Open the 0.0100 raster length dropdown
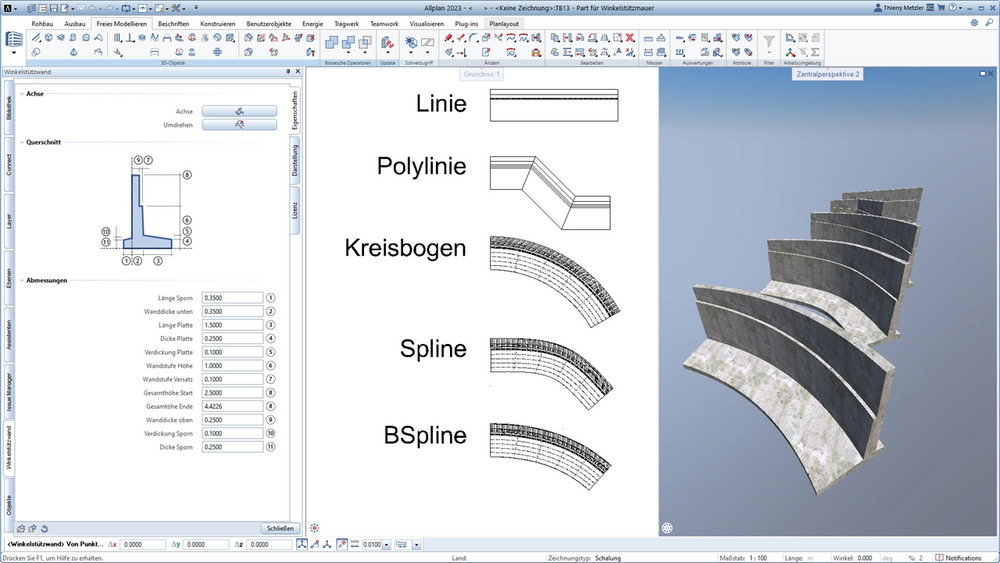This screenshot has height=563, width=1000. click(386, 545)
